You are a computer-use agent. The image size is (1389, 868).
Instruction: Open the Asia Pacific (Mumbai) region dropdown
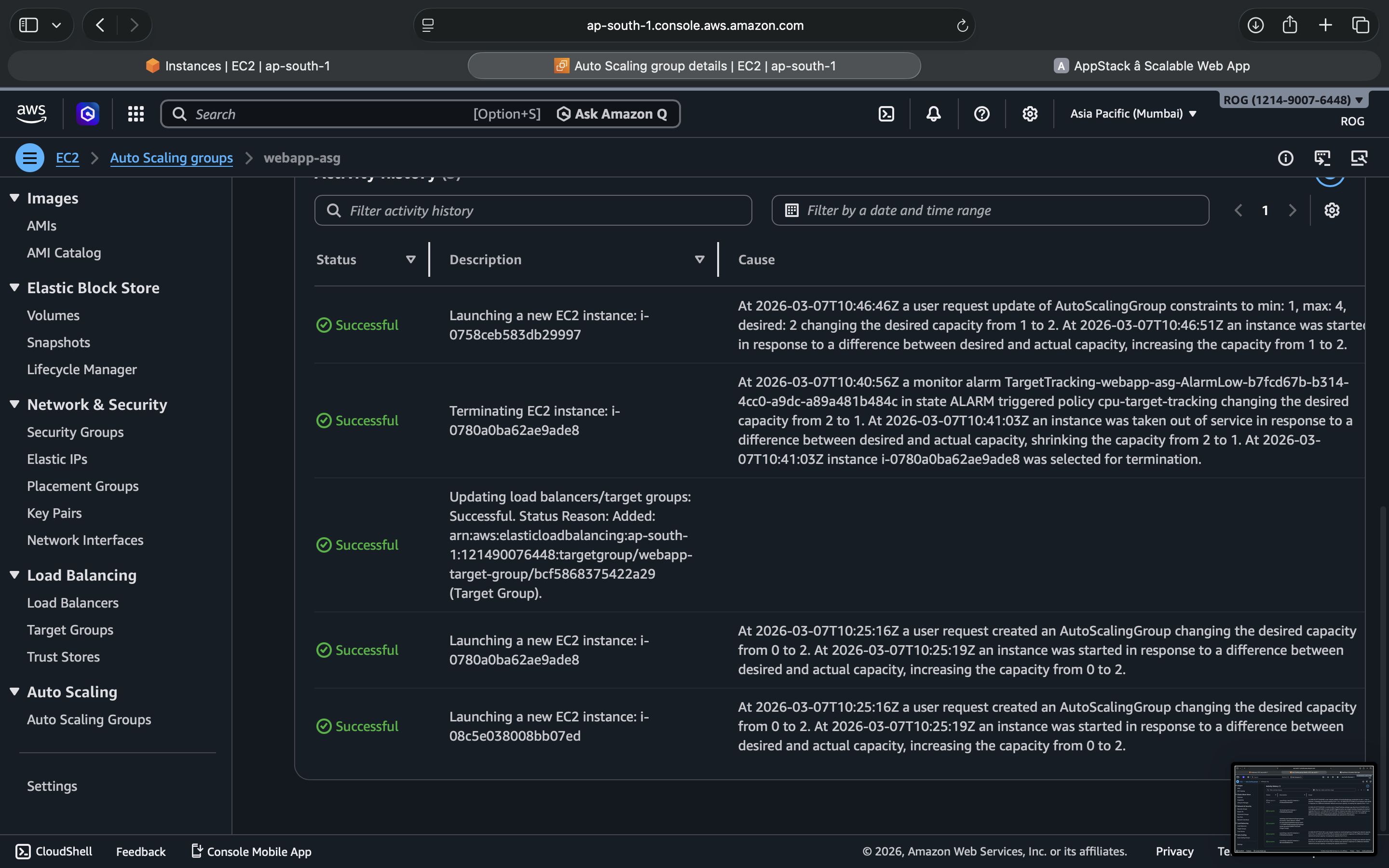tap(1133, 114)
